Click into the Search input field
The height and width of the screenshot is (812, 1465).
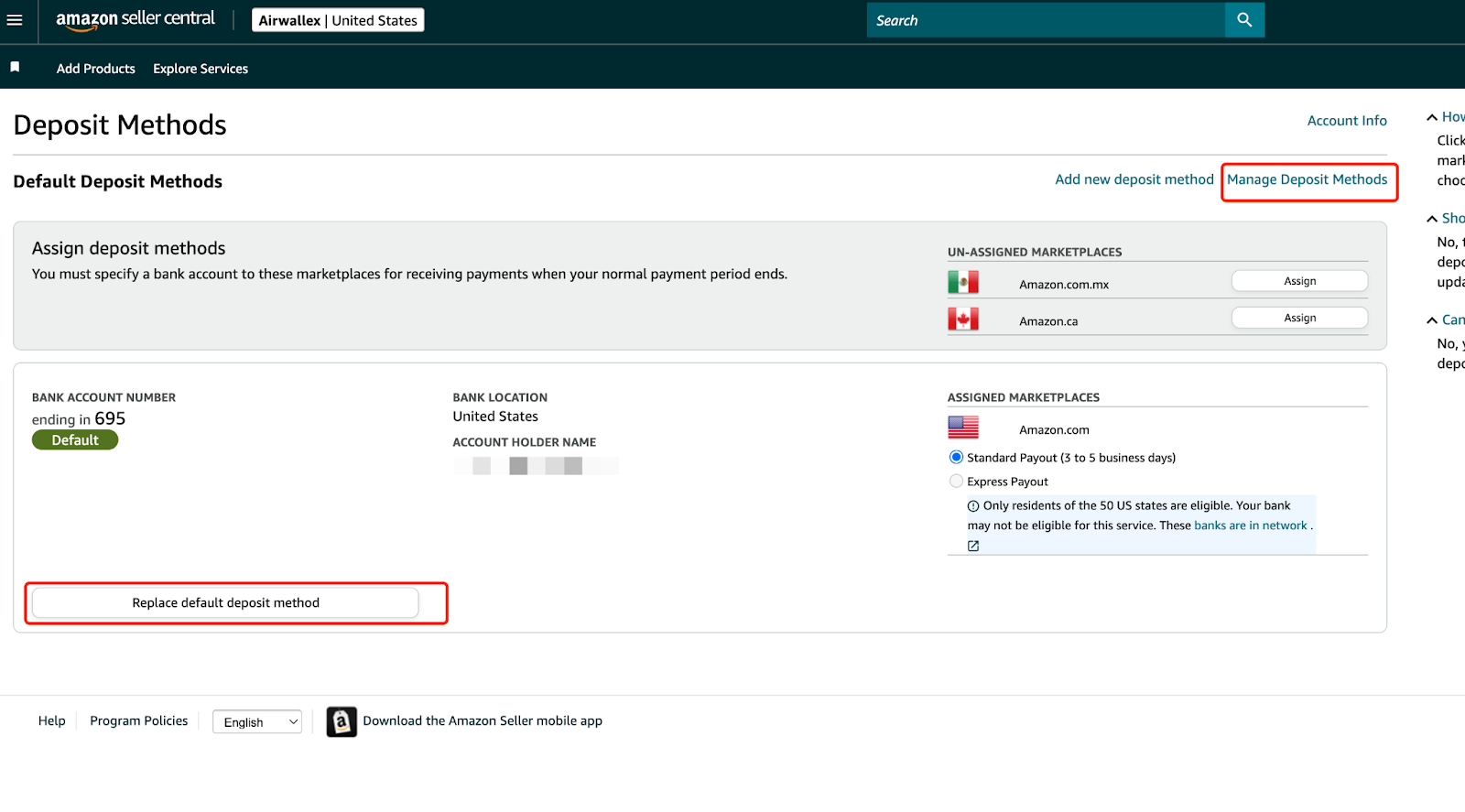(x=1045, y=20)
